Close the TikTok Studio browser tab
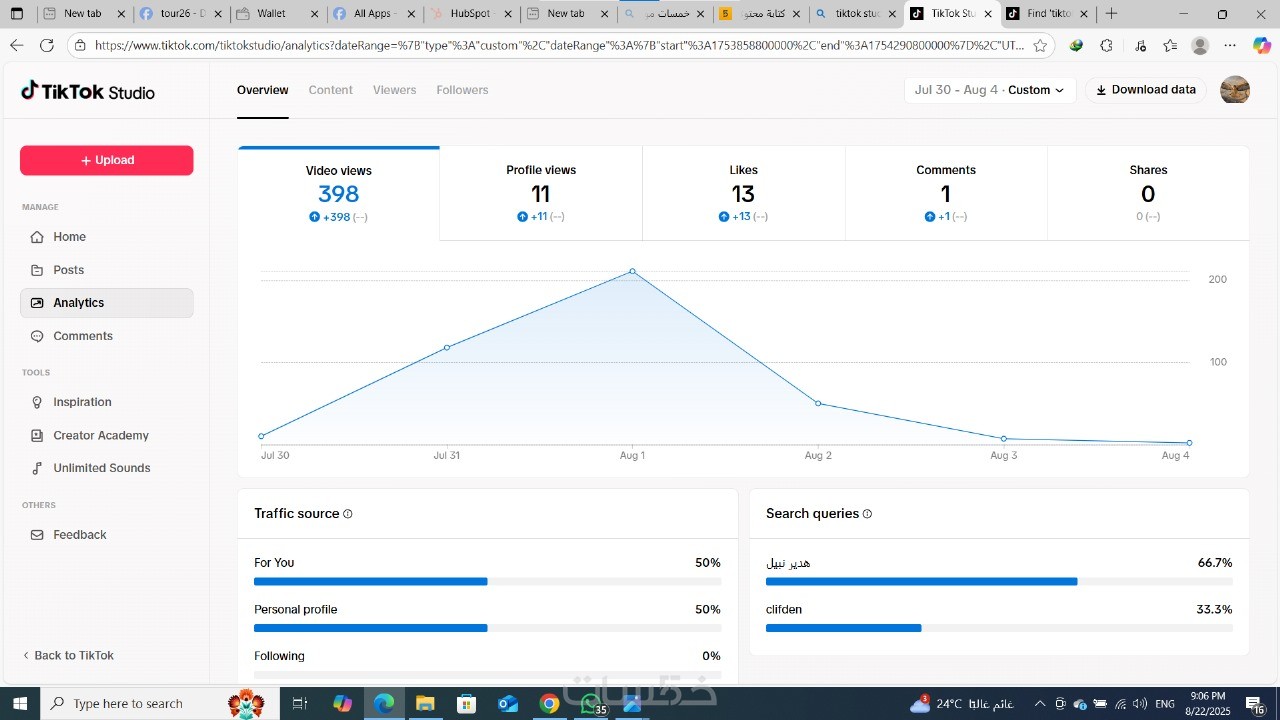The image size is (1280, 720). pos(988,14)
